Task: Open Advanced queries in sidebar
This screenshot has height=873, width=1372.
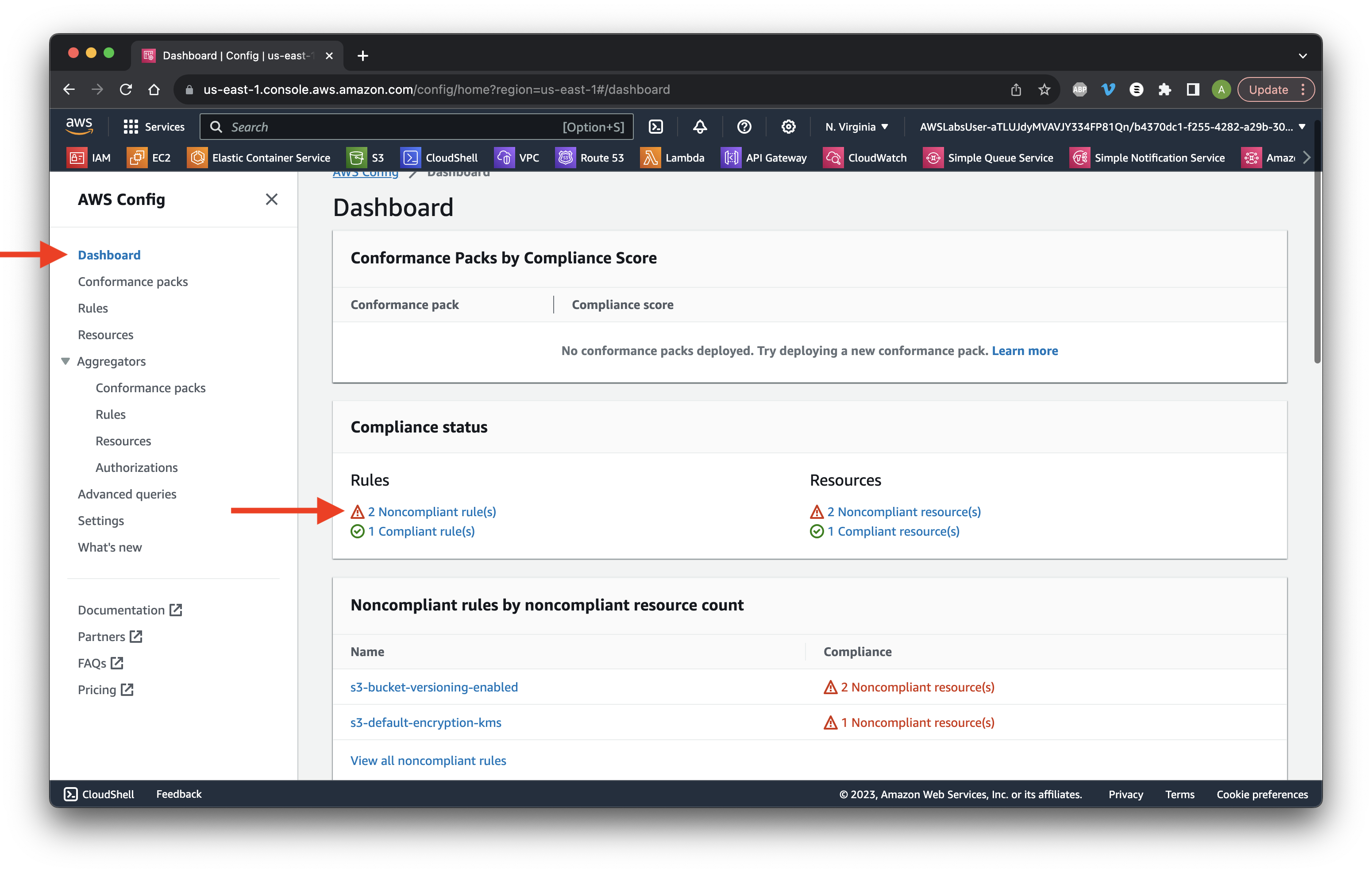Action: click(x=127, y=494)
